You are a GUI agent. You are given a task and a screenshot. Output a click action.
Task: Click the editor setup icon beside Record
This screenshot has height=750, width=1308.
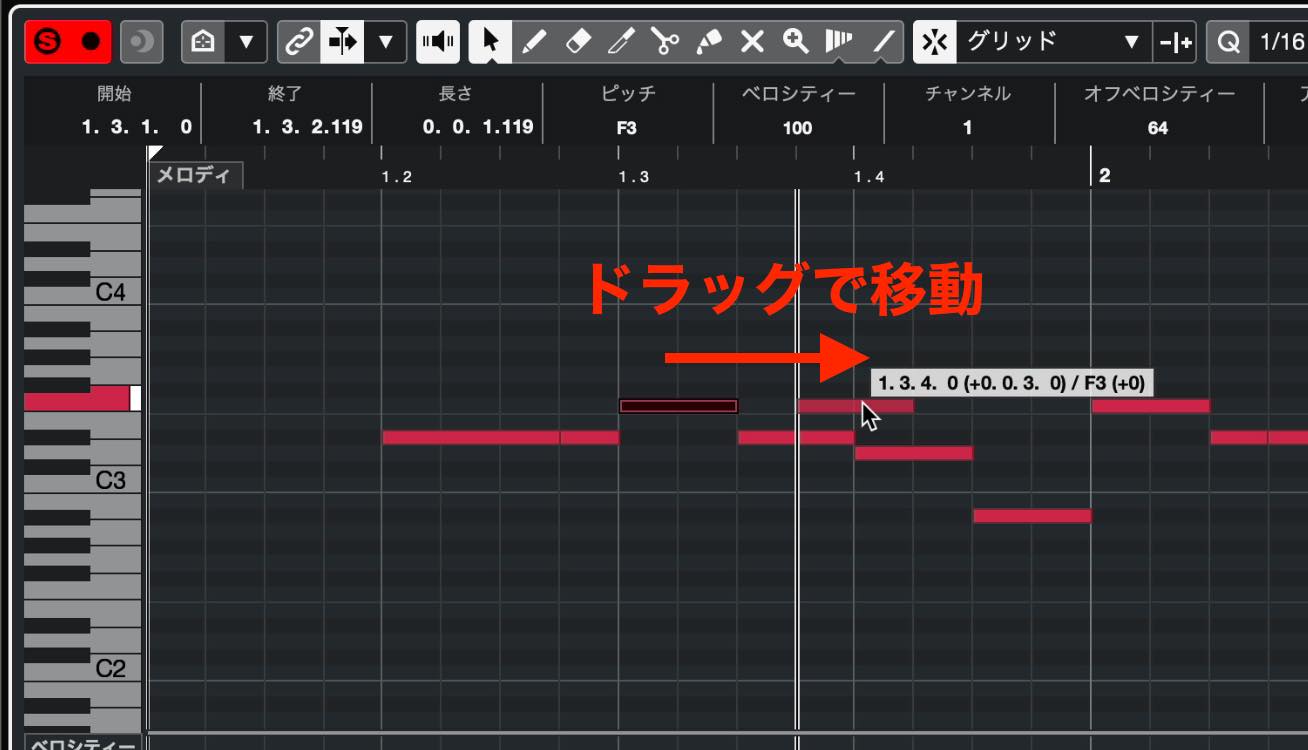pos(203,42)
